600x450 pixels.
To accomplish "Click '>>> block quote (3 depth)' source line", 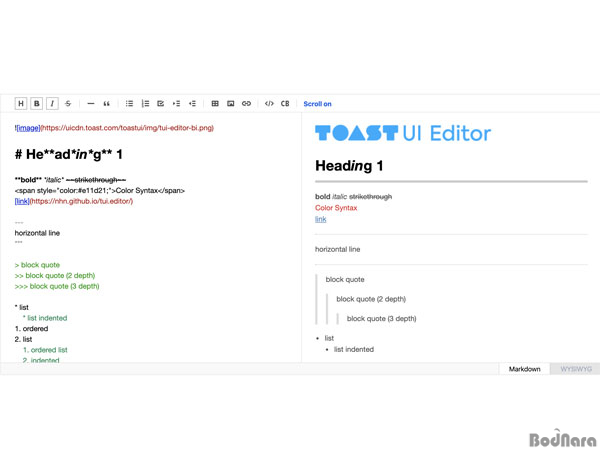I will (x=57, y=286).
